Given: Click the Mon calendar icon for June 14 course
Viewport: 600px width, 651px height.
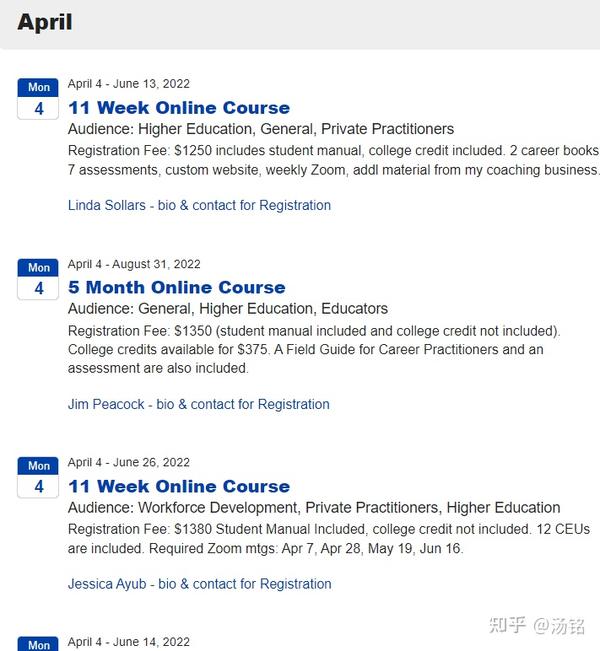Looking at the screenshot, I should tap(38, 643).
